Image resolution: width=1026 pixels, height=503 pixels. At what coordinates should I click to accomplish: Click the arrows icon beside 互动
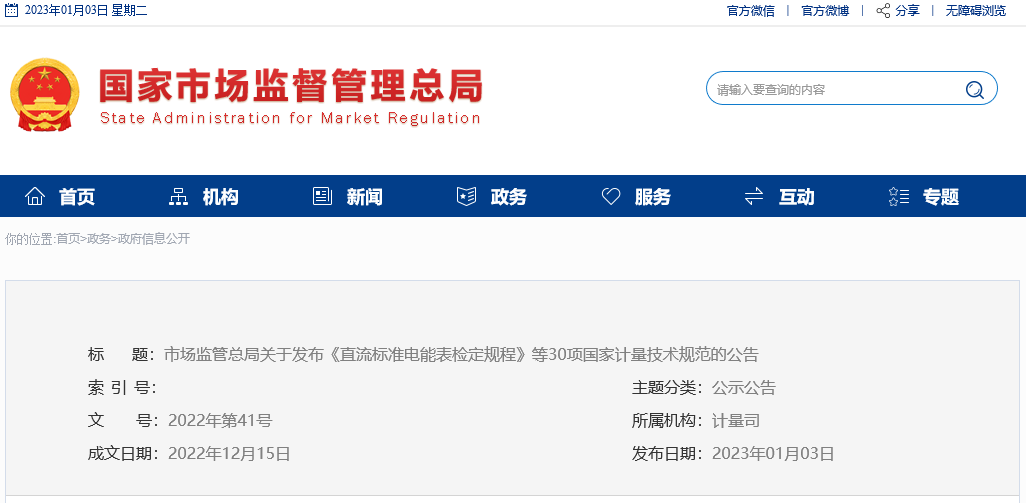pyautogui.click(x=754, y=196)
